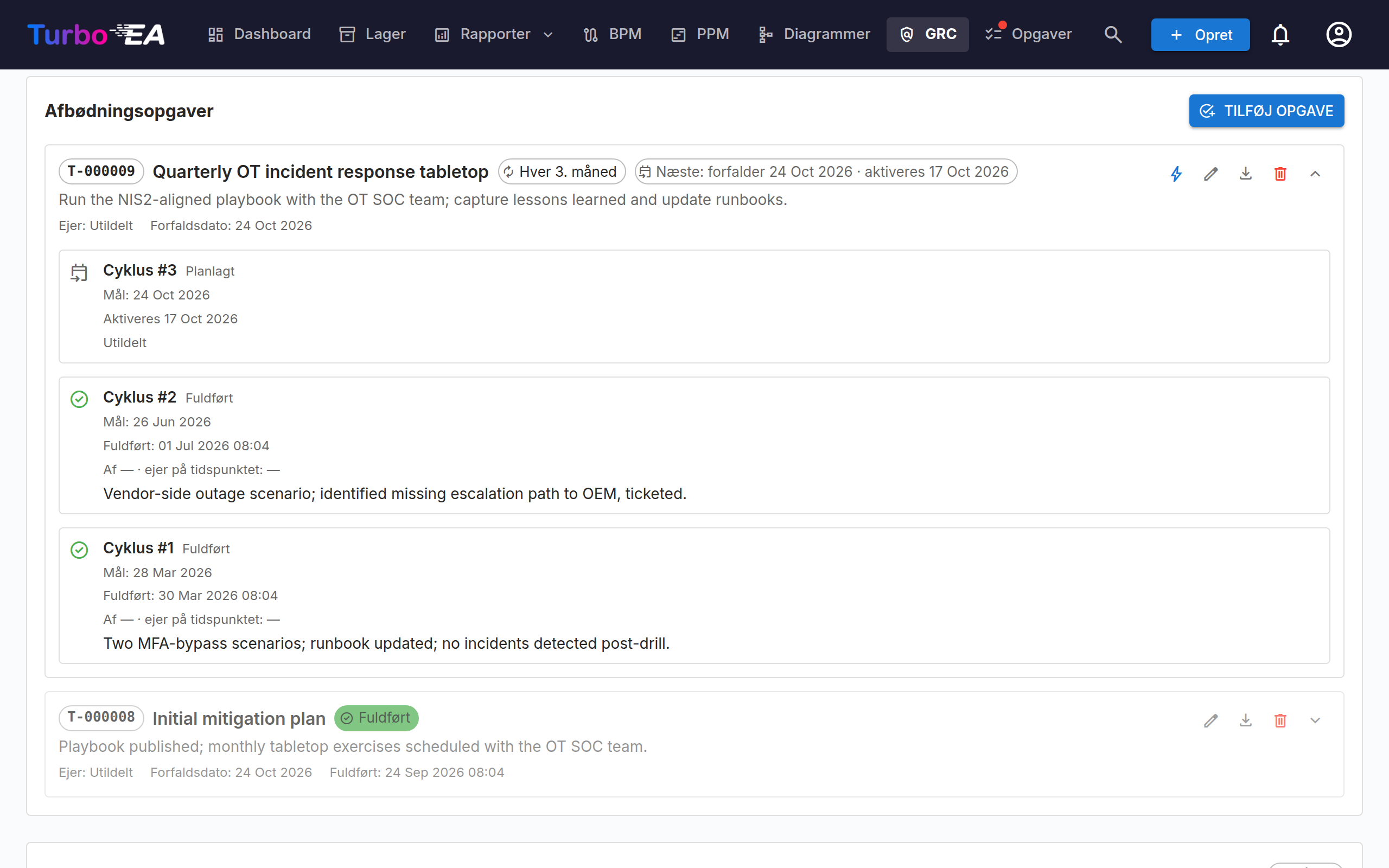Click the Hver 3. måned recurrence chip
Screen dimensions: 1389x868
click(x=562, y=171)
